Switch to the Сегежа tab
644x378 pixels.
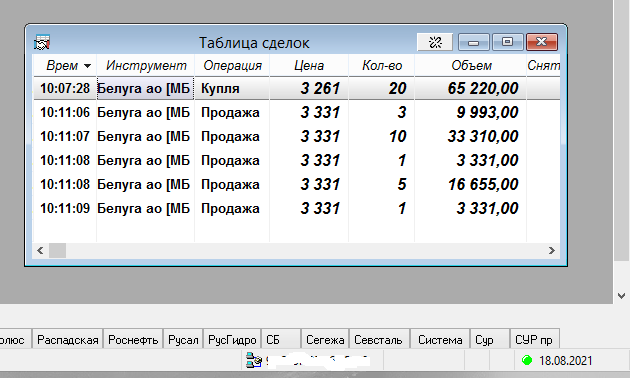click(325, 340)
